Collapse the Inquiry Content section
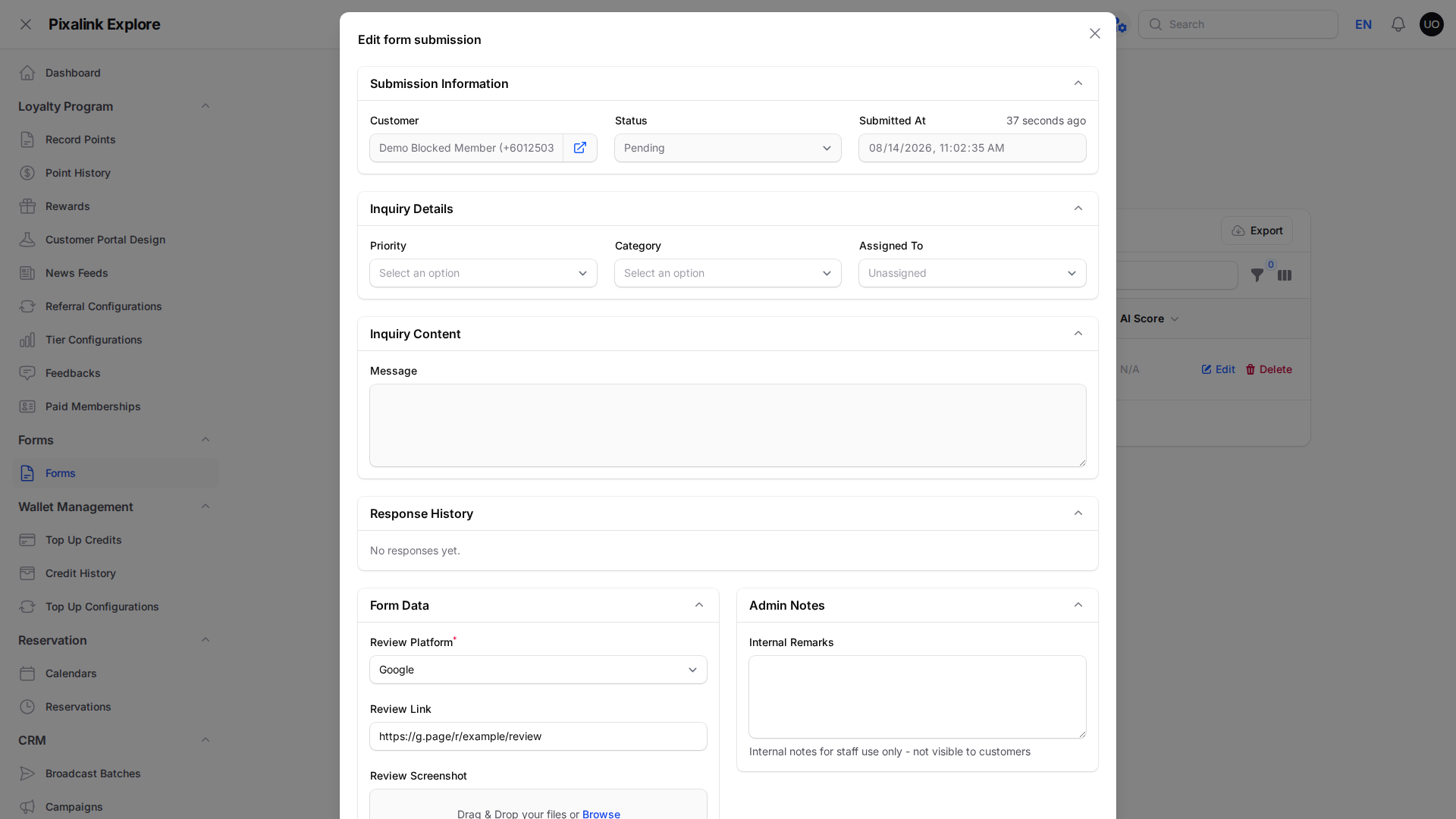The image size is (1456, 819). pyautogui.click(x=1078, y=334)
